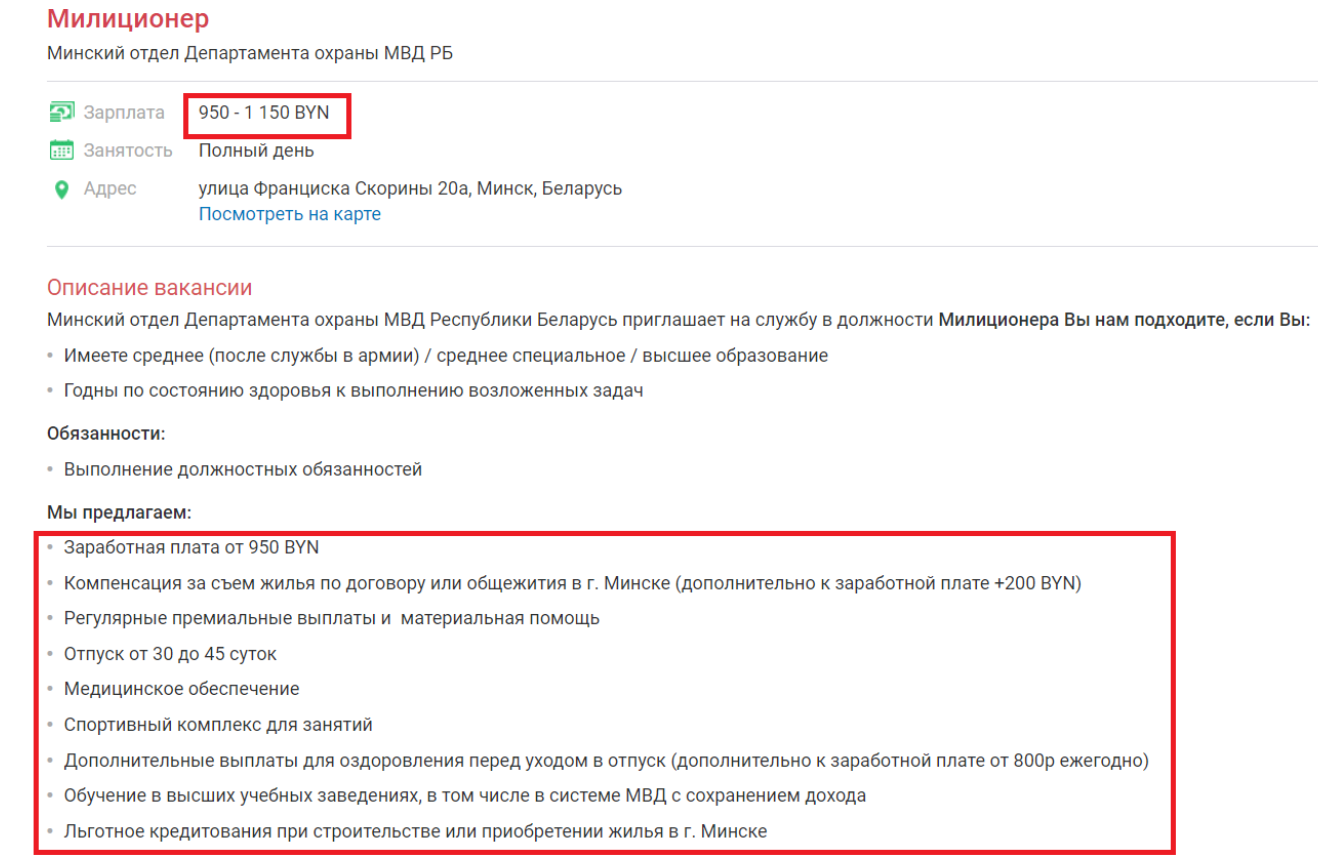Viewport: 1318px width, 862px height.
Task: Click the Зарплата label
Action: coord(124,113)
